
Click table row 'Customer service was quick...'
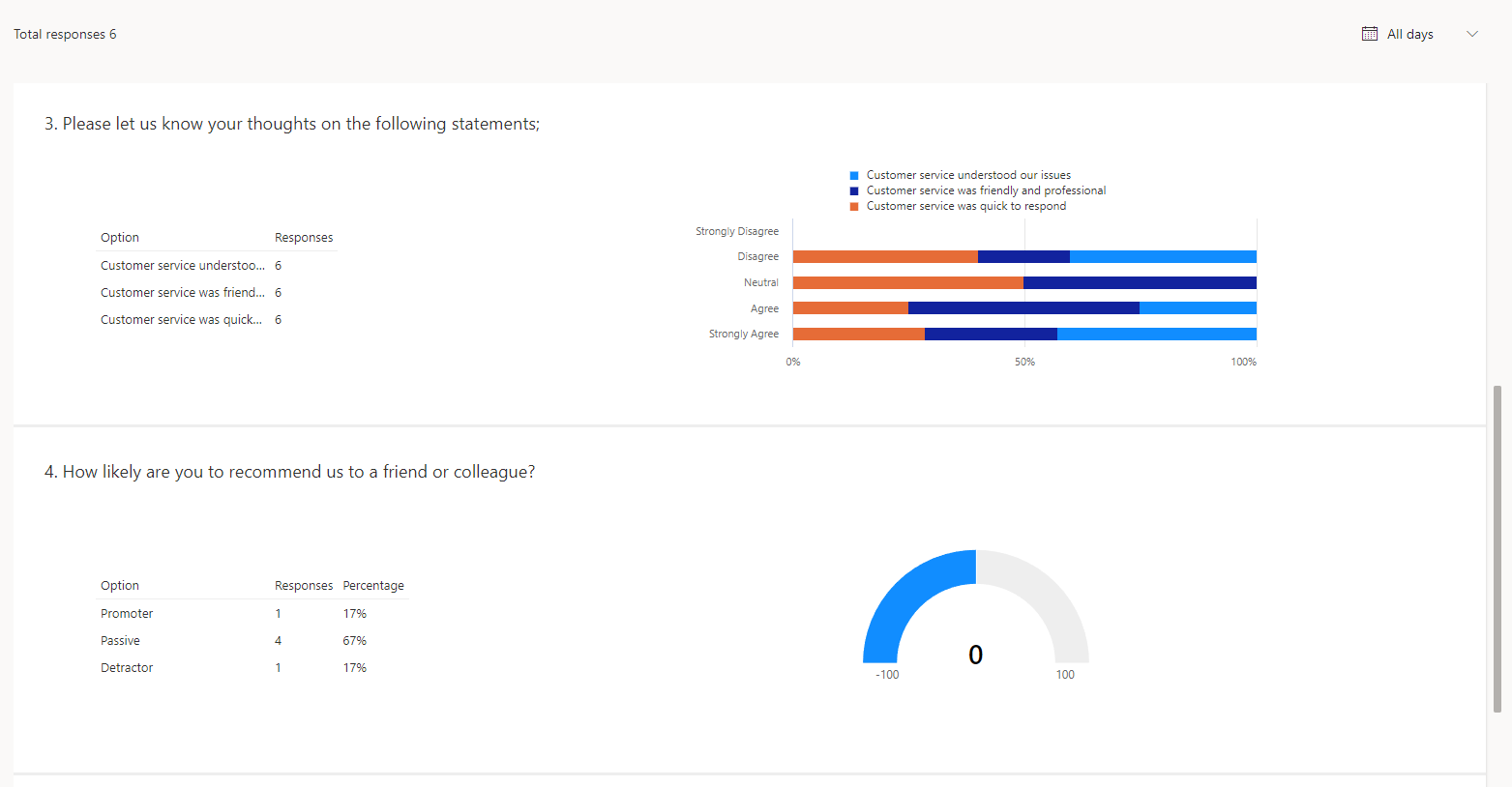pyautogui.click(x=217, y=319)
